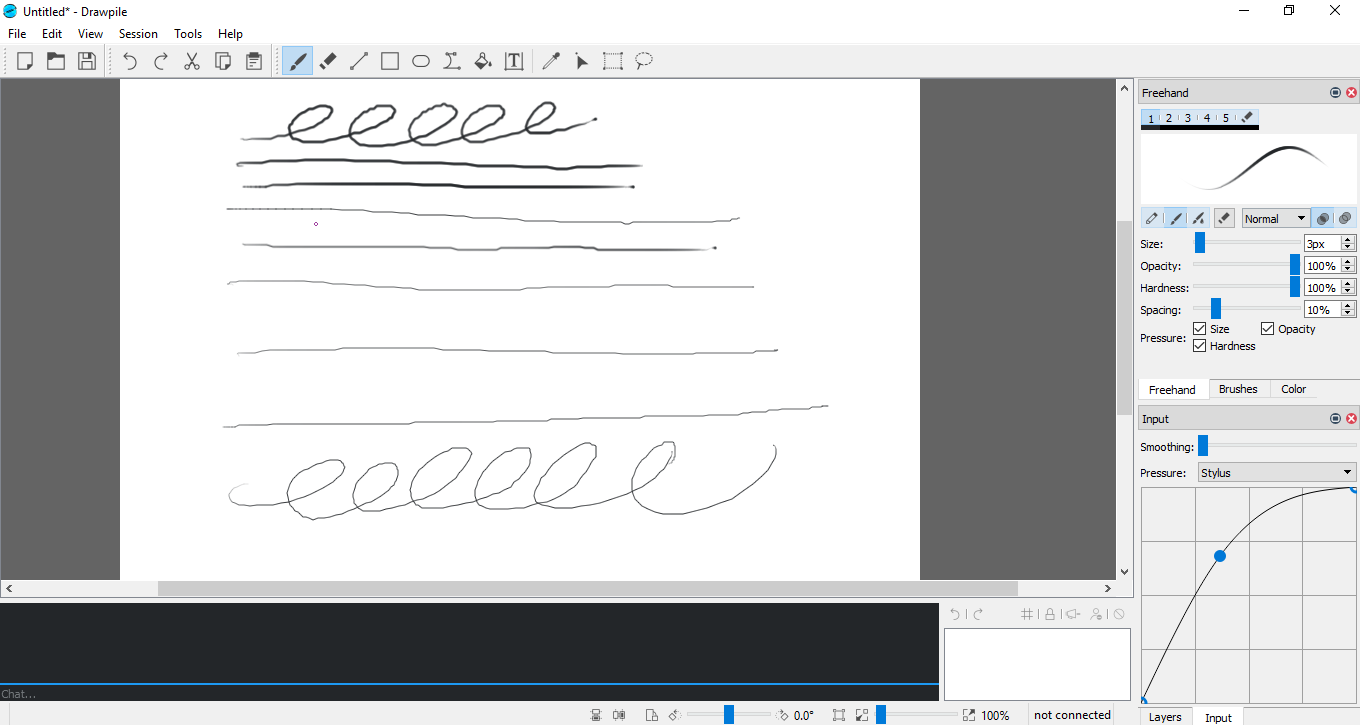Select the Eraser tool in the toolbar
Image resolution: width=1360 pixels, height=725 pixels.
point(328,61)
